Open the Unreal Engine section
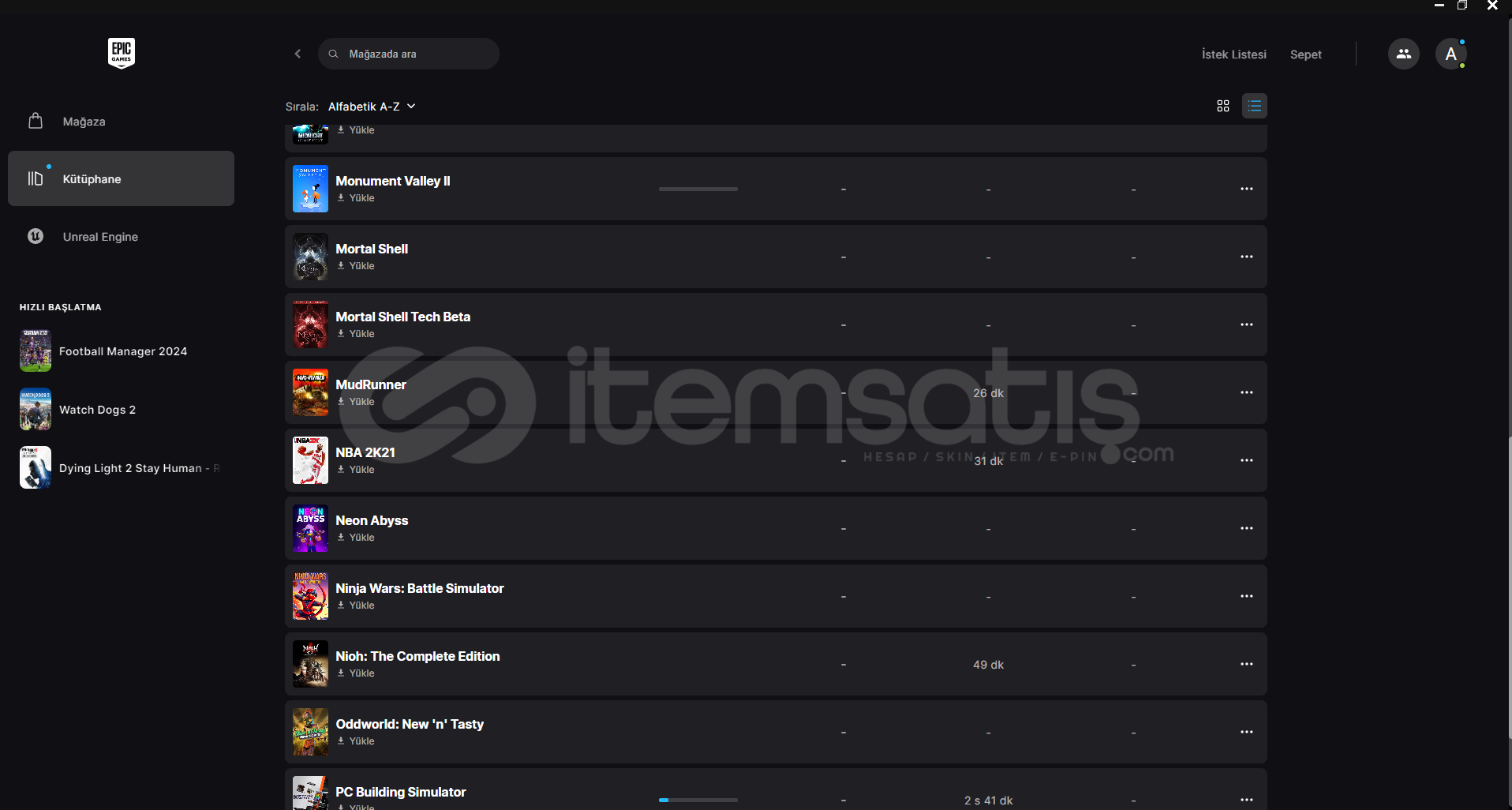 click(x=121, y=237)
